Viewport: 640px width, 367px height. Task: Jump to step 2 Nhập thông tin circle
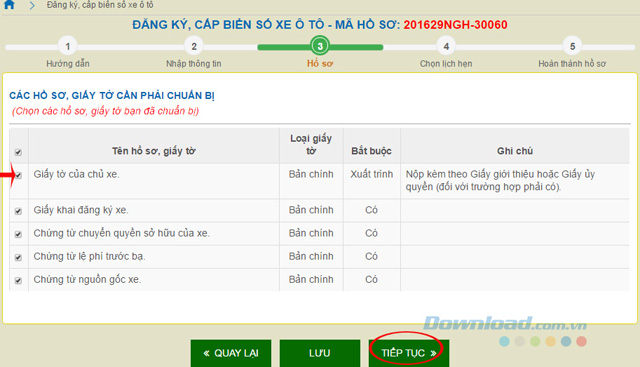coord(194,46)
